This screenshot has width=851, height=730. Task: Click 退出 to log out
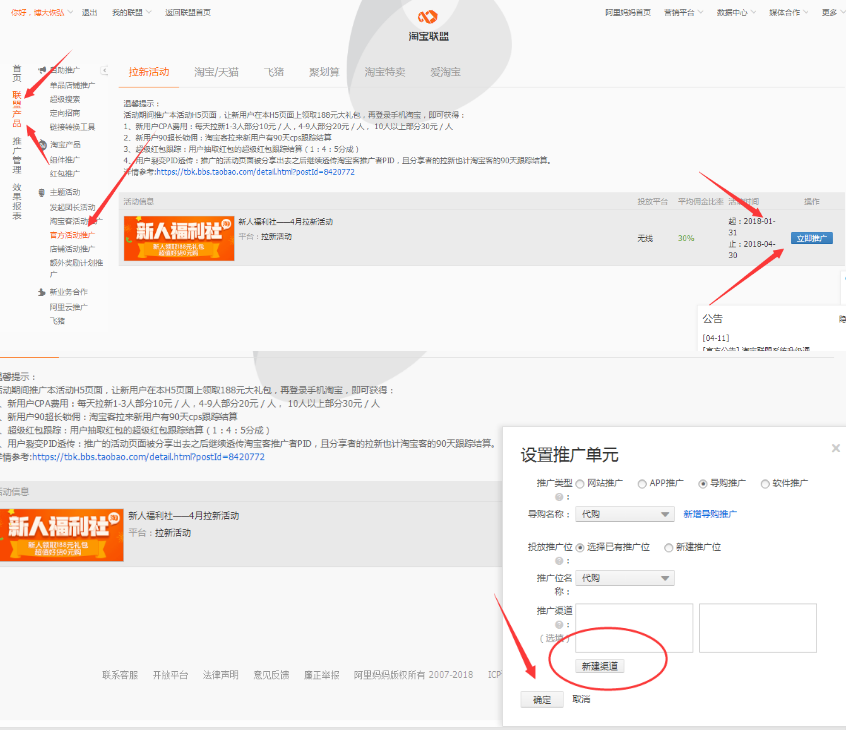(x=90, y=12)
